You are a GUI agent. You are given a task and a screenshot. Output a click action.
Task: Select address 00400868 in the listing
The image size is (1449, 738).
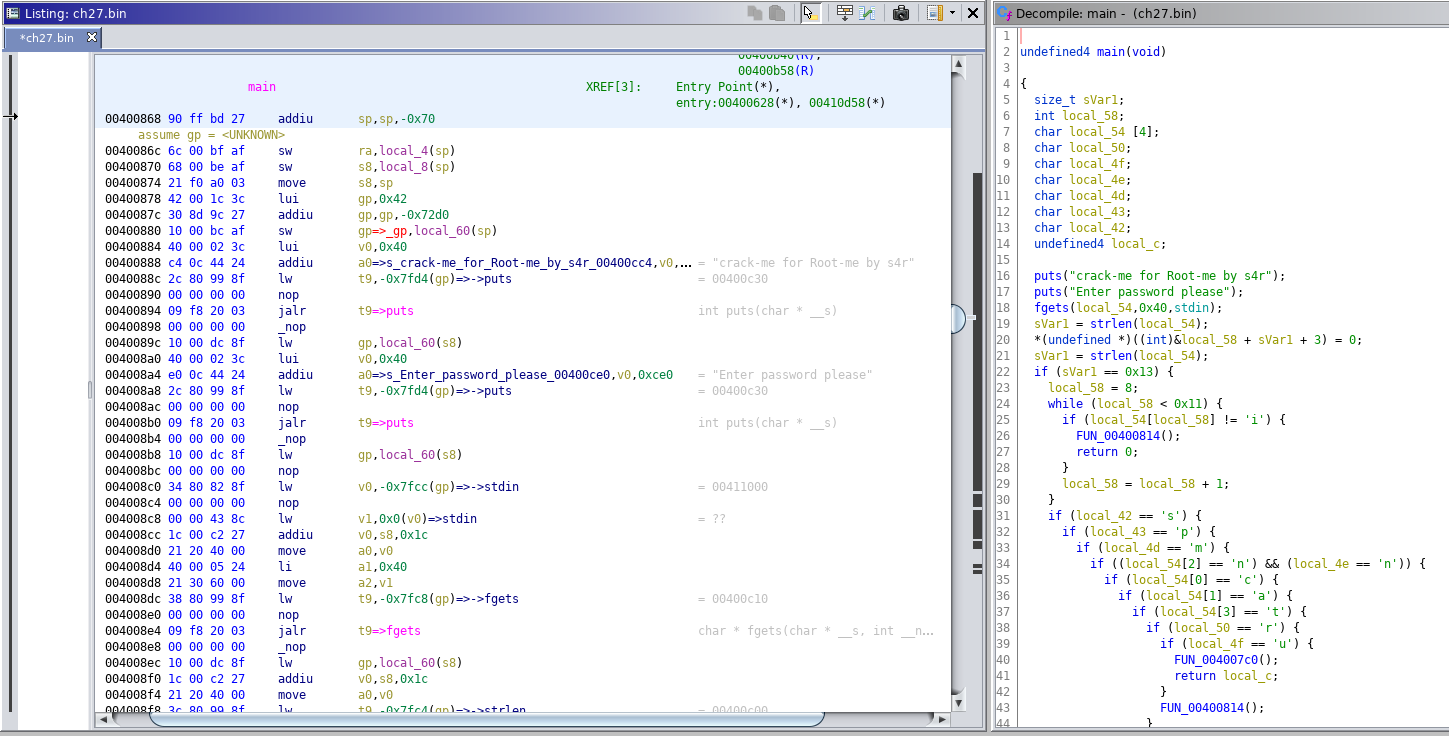coord(132,119)
